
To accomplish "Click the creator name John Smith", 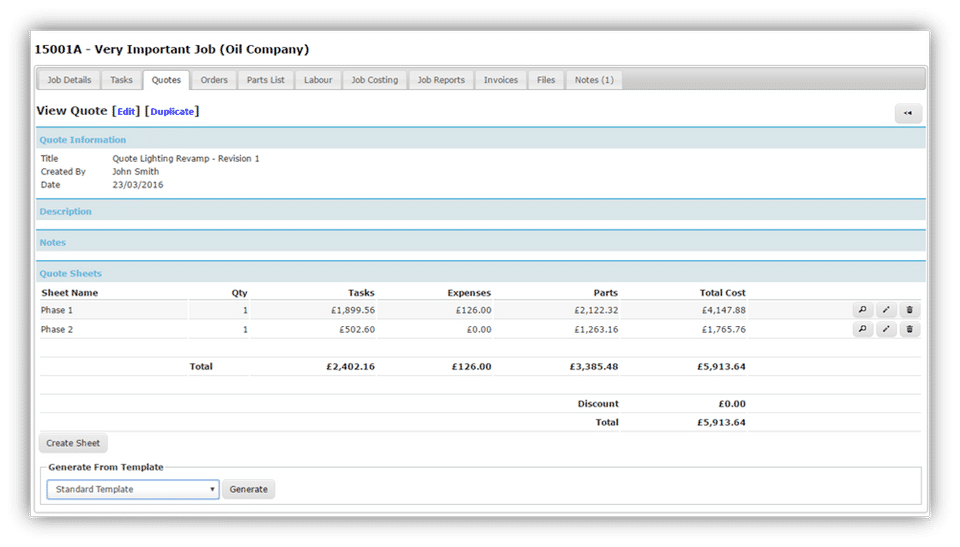I will pyautogui.click(x=135, y=172).
